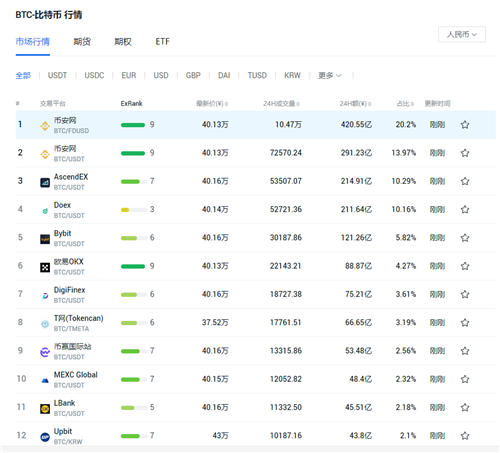Filter pairs by TUSD
500x453 pixels.
(257, 75)
